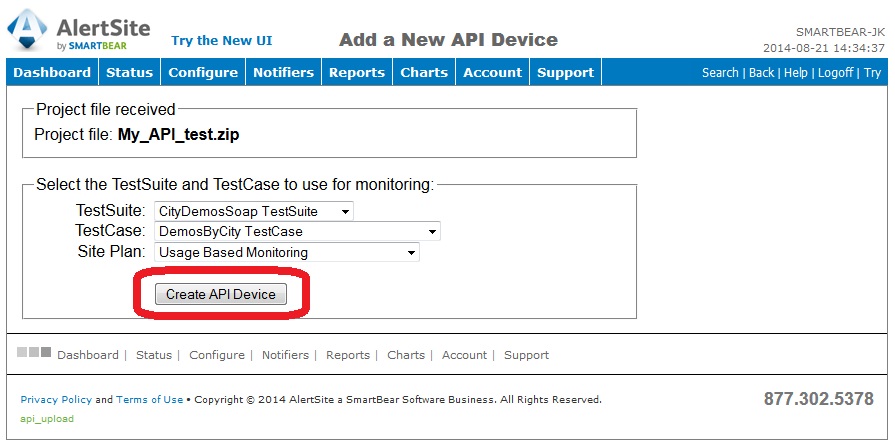This screenshot has width=895, height=444.
Task: Click the footer Notifiers link
Action: 285,355
